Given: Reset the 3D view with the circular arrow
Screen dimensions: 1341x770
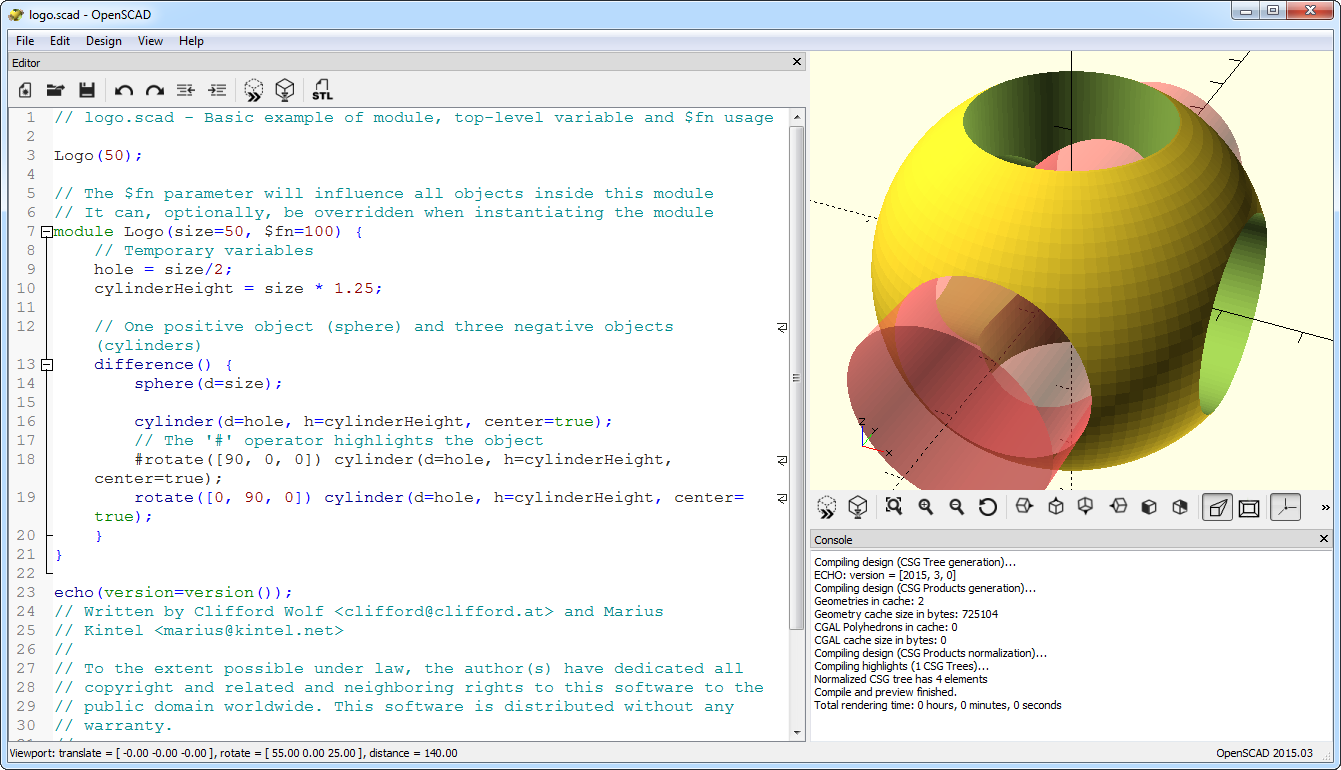Looking at the screenshot, I should 988,507.
